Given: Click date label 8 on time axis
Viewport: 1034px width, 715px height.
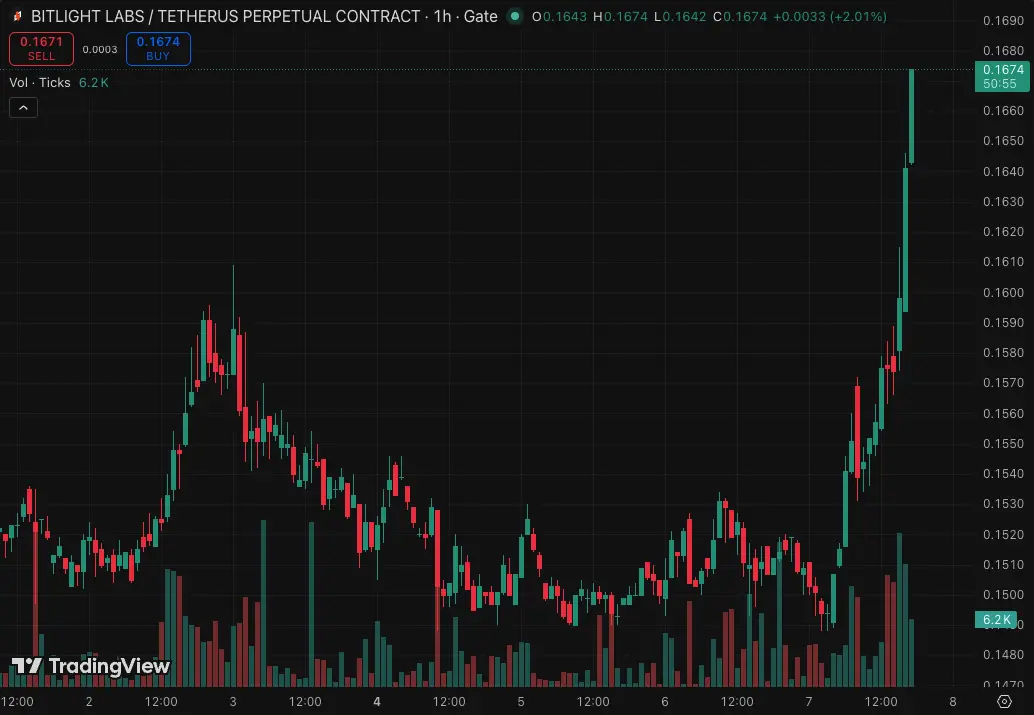Looking at the screenshot, I should (x=953, y=702).
